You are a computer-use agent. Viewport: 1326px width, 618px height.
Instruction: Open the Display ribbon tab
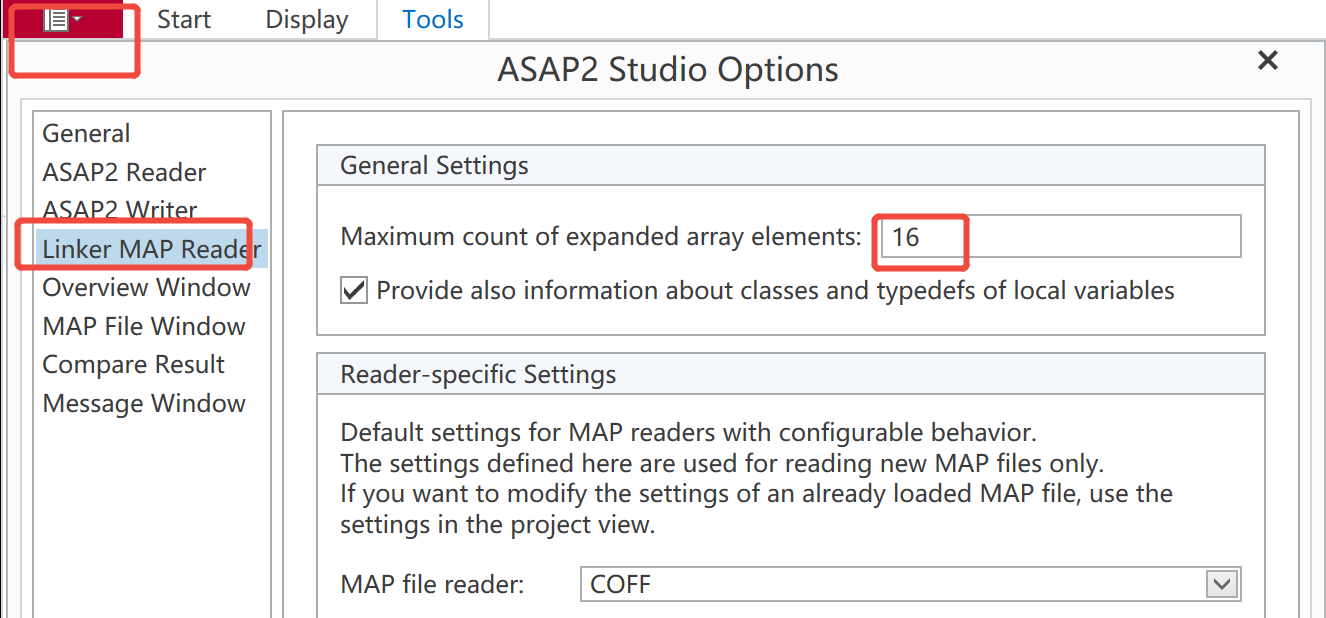(306, 20)
